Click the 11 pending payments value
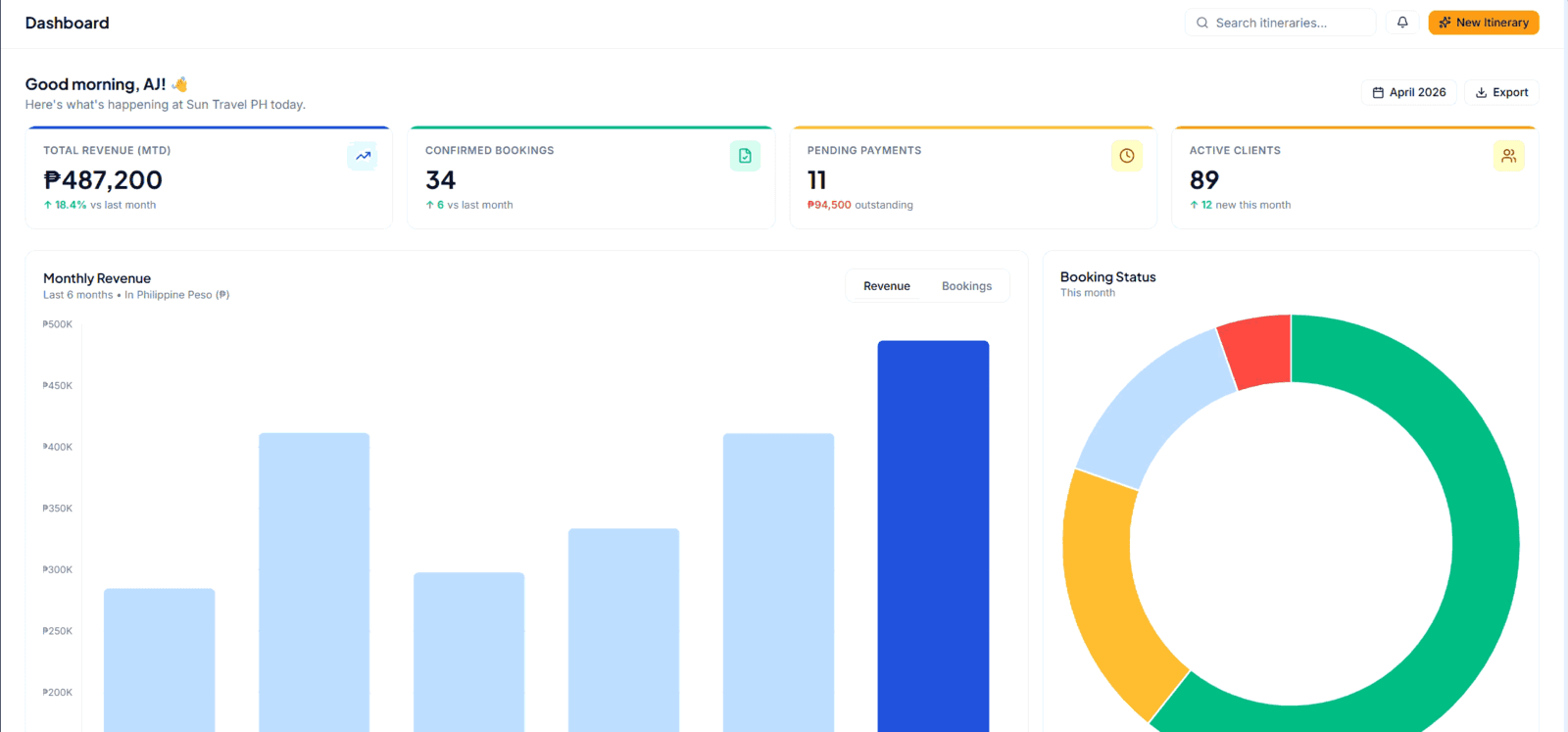This screenshot has height=732, width=1568. (816, 180)
